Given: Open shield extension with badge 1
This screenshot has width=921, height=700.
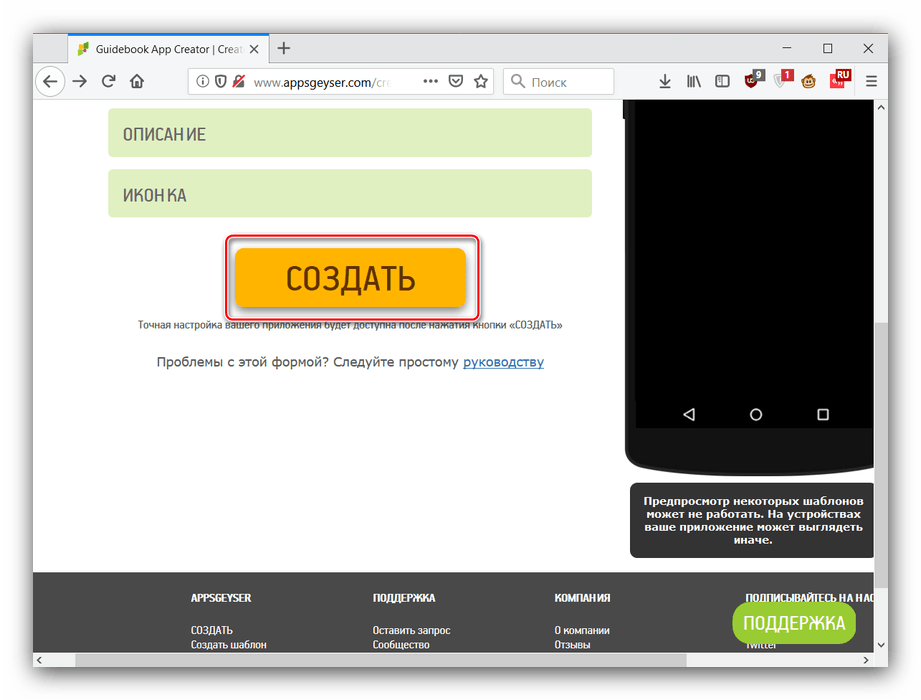Looking at the screenshot, I should point(783,79).
